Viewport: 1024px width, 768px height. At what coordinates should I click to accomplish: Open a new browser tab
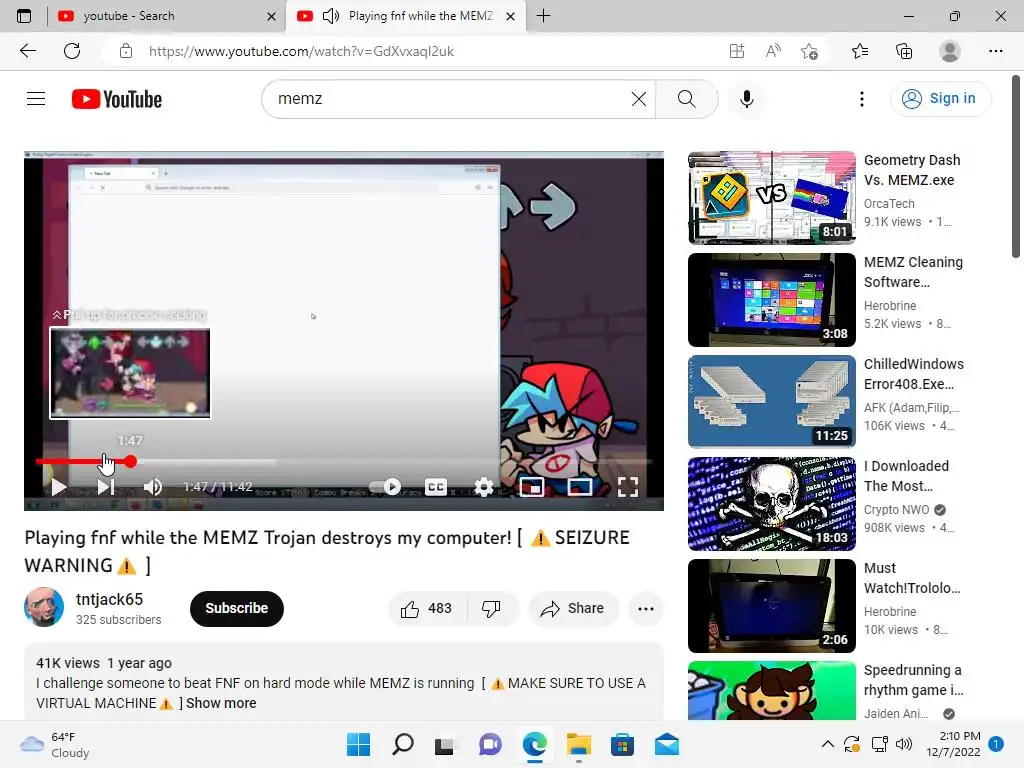coord(543,16)
